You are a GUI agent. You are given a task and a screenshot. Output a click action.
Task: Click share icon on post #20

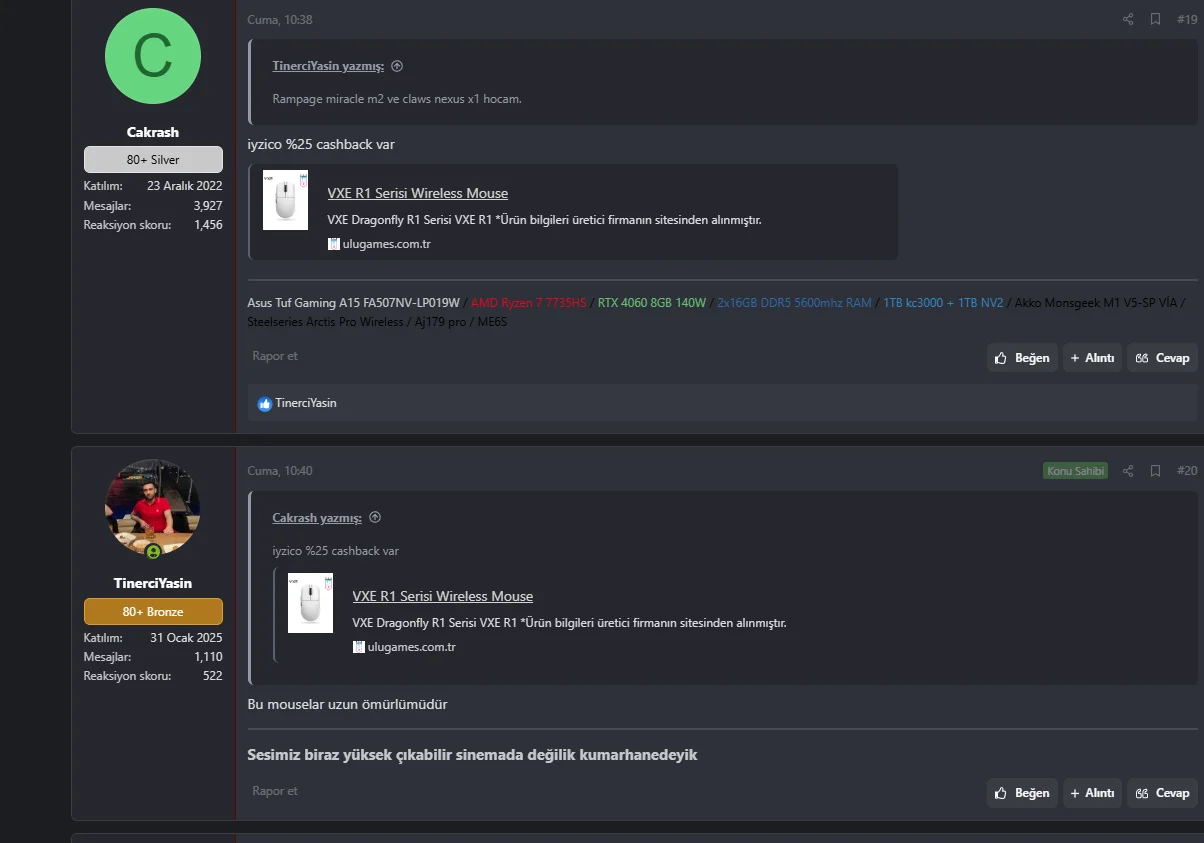[x=1128, y=471]
